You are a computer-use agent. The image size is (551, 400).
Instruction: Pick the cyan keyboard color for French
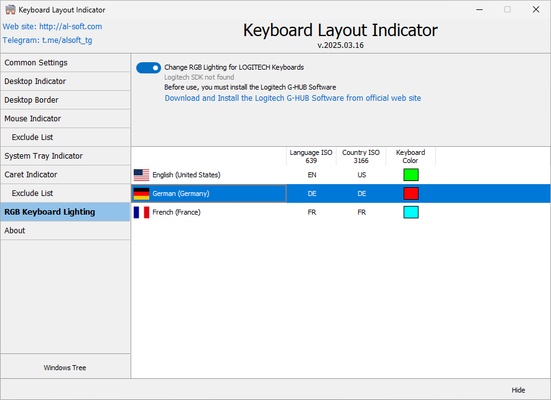coord(411,212)
